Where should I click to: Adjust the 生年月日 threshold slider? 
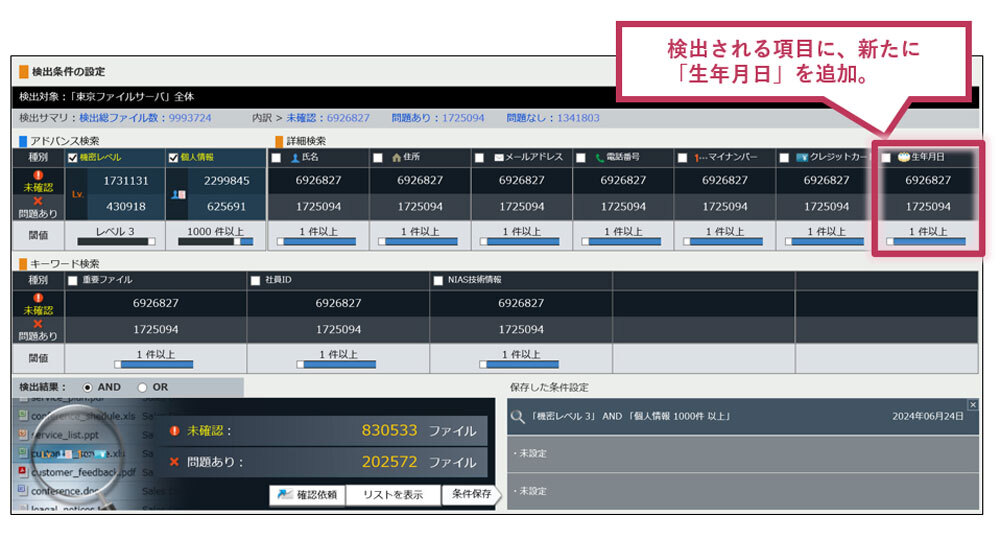click(926, 242)
